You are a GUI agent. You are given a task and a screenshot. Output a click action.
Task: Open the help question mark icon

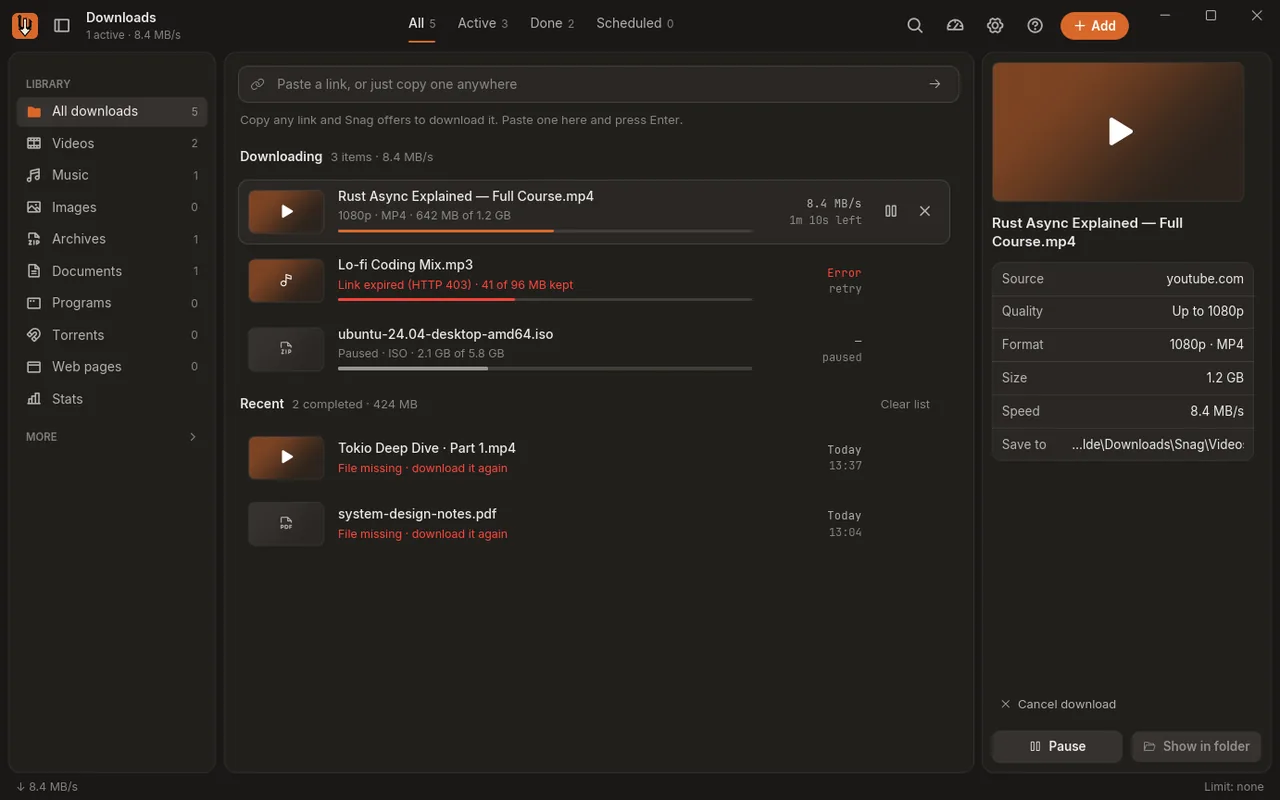1035,26
